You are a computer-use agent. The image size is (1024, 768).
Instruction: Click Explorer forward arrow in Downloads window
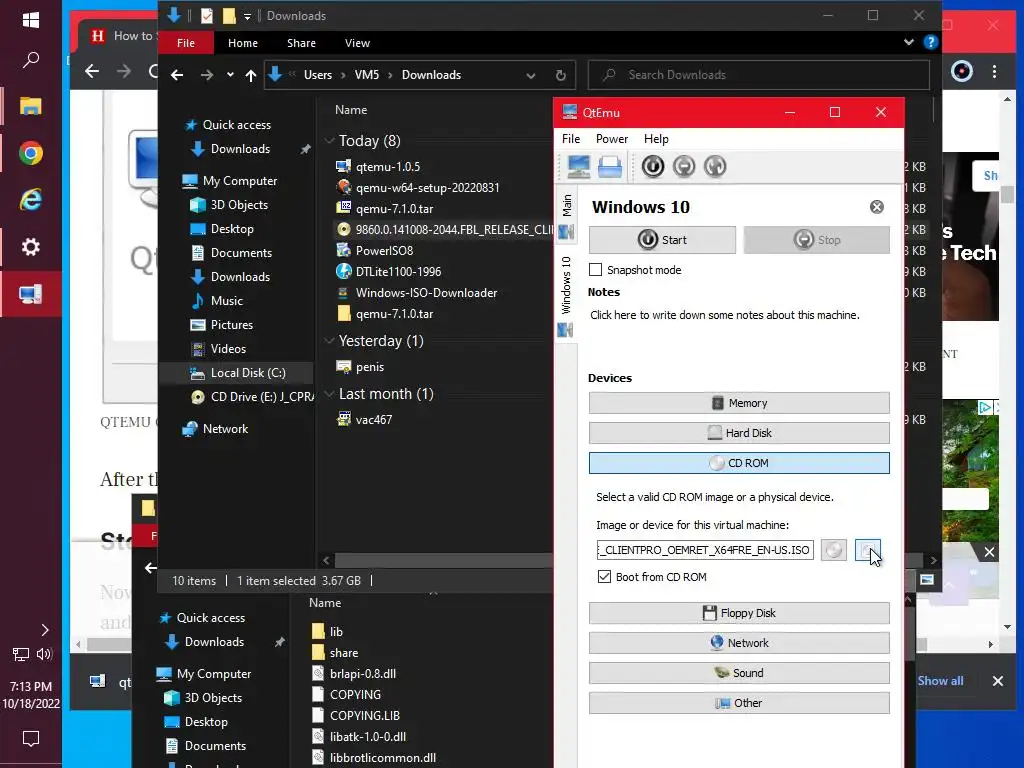[x=206, y=75]
